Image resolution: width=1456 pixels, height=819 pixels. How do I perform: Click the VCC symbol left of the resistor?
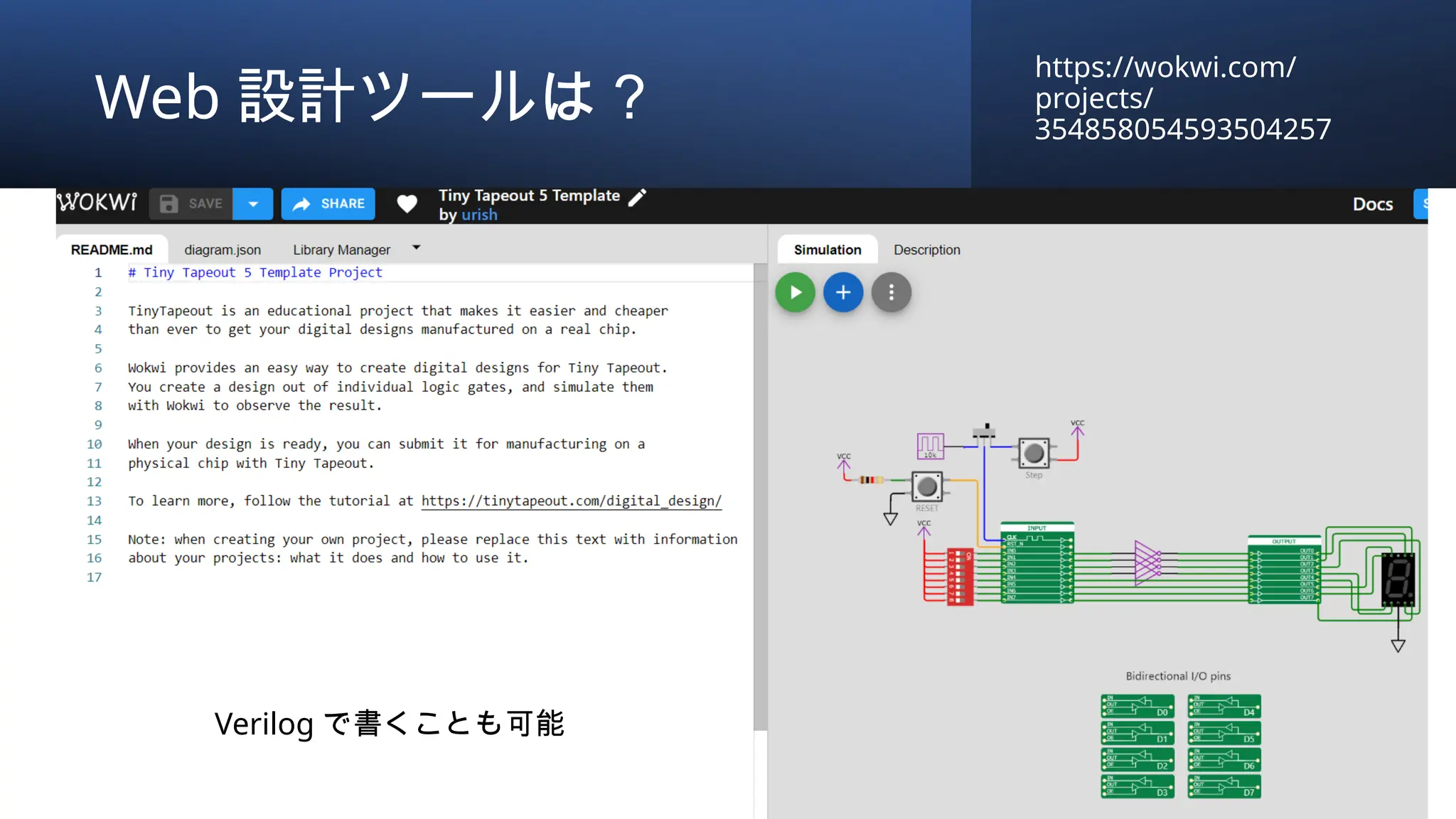click(x=844, y=461)
